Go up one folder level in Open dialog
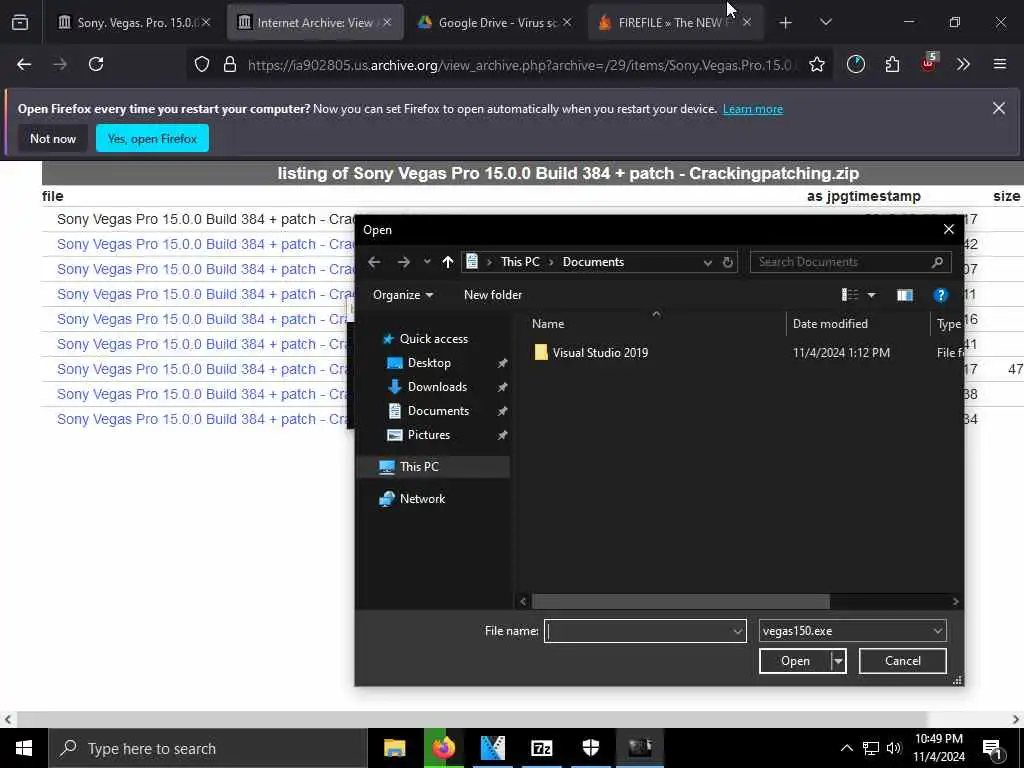This screenshot has height=768, width=1024. tap(447, 262)
